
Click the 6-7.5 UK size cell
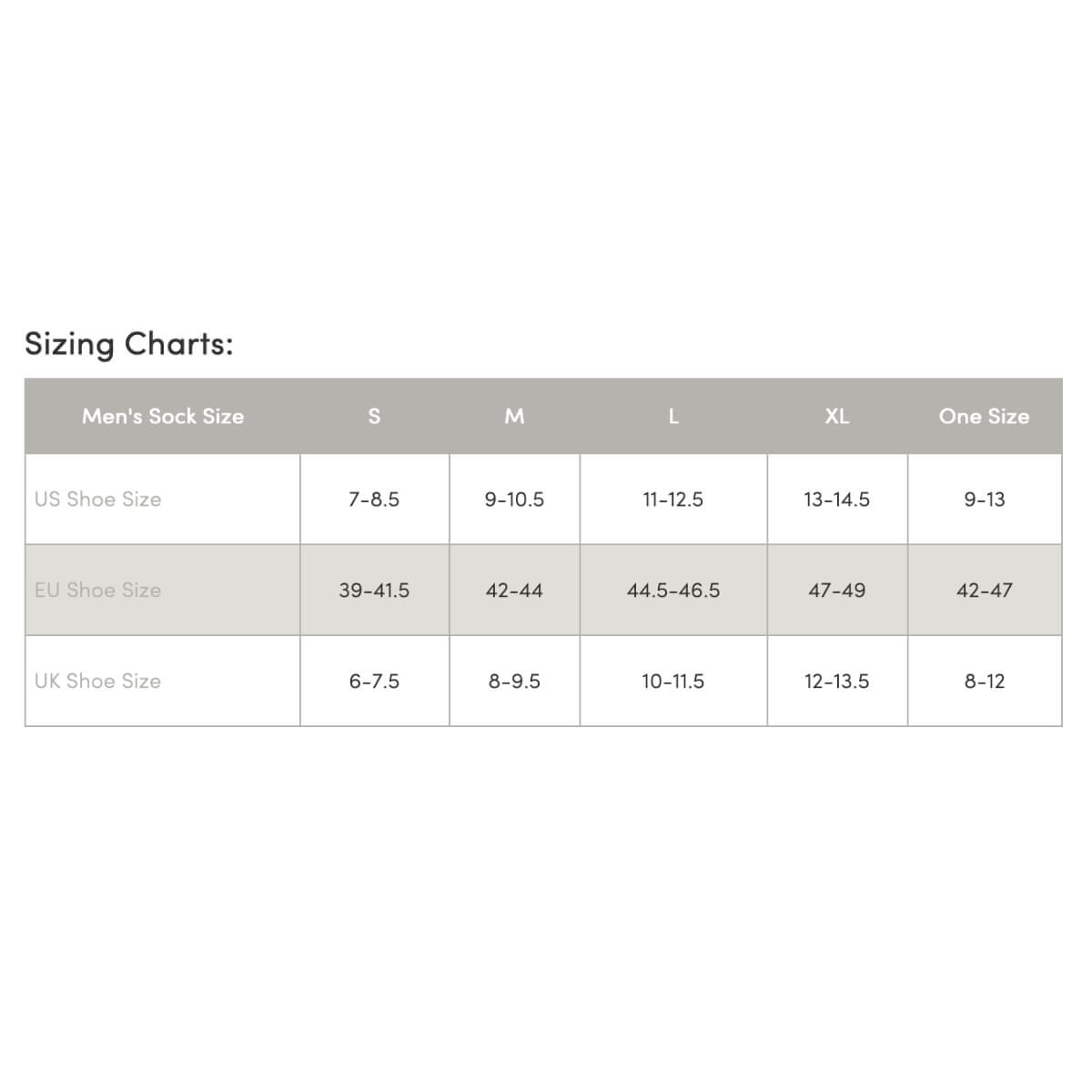[x=374, y=681]
